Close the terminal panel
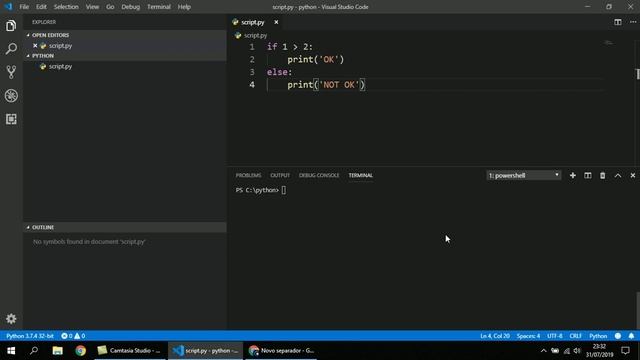This screenshot has height=360, width=640. pos(633,176)
